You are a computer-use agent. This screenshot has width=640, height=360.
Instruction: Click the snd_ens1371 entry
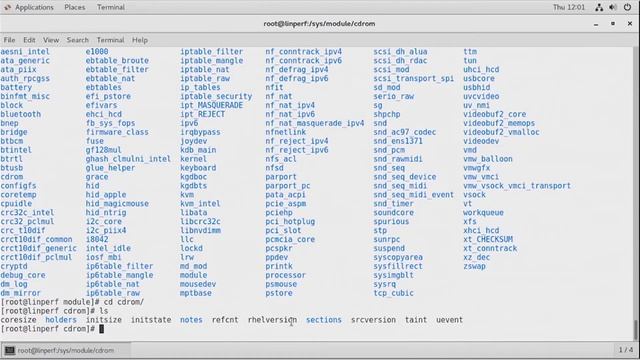pyautogui.click(x=398, y=141)
